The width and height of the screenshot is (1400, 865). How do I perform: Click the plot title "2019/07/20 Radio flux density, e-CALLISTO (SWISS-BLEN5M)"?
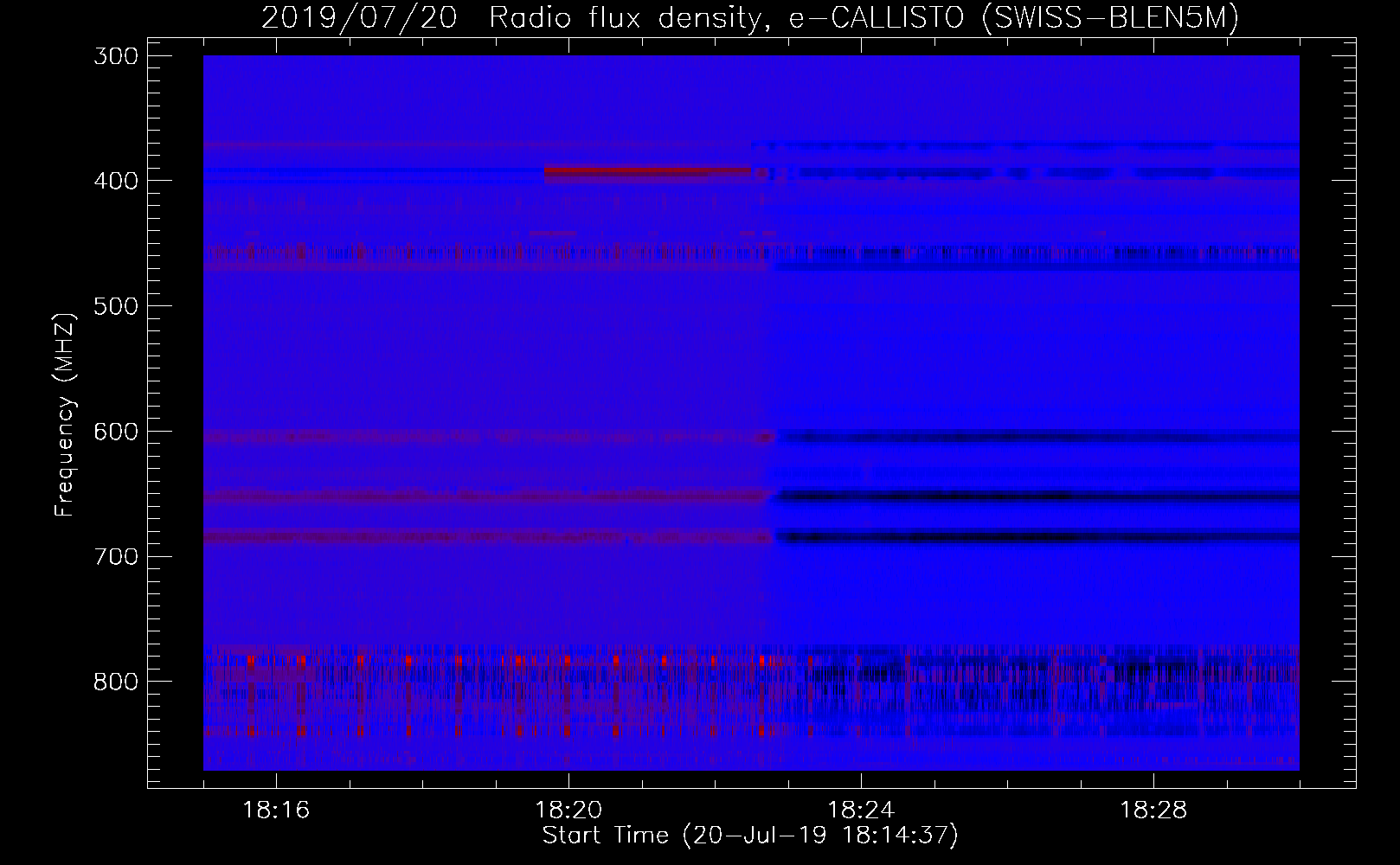[x=750, y=17]
